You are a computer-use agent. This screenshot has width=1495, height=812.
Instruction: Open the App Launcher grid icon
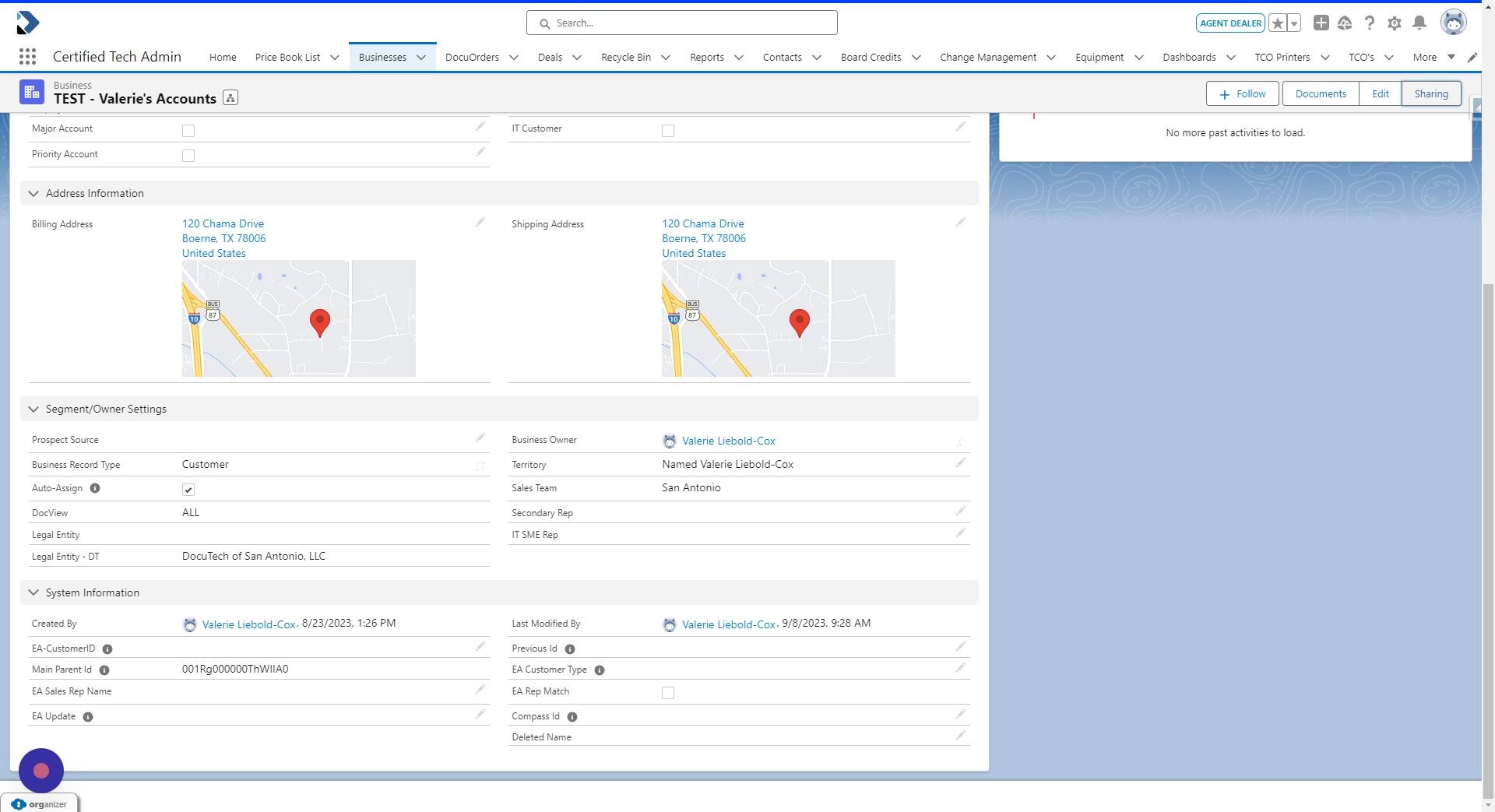tap(27, 57)
